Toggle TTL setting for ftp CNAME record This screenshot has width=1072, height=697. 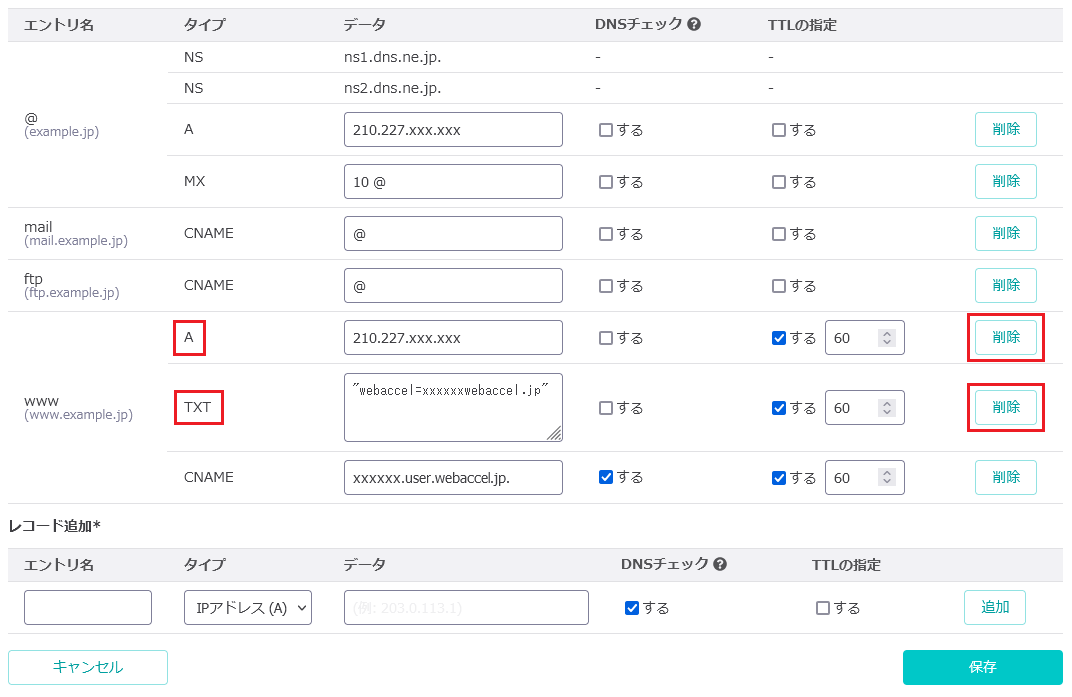pos(779,286)
